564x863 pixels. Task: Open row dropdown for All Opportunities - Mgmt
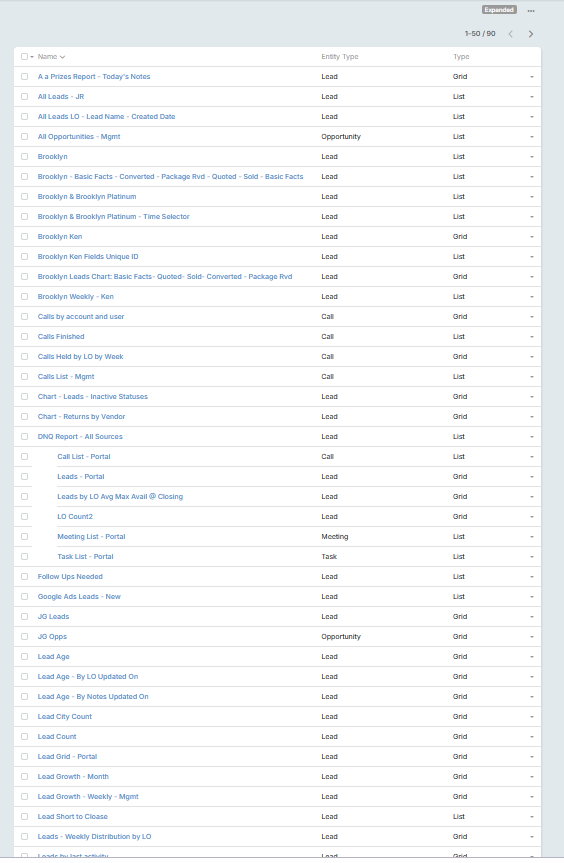coord(532,137)
